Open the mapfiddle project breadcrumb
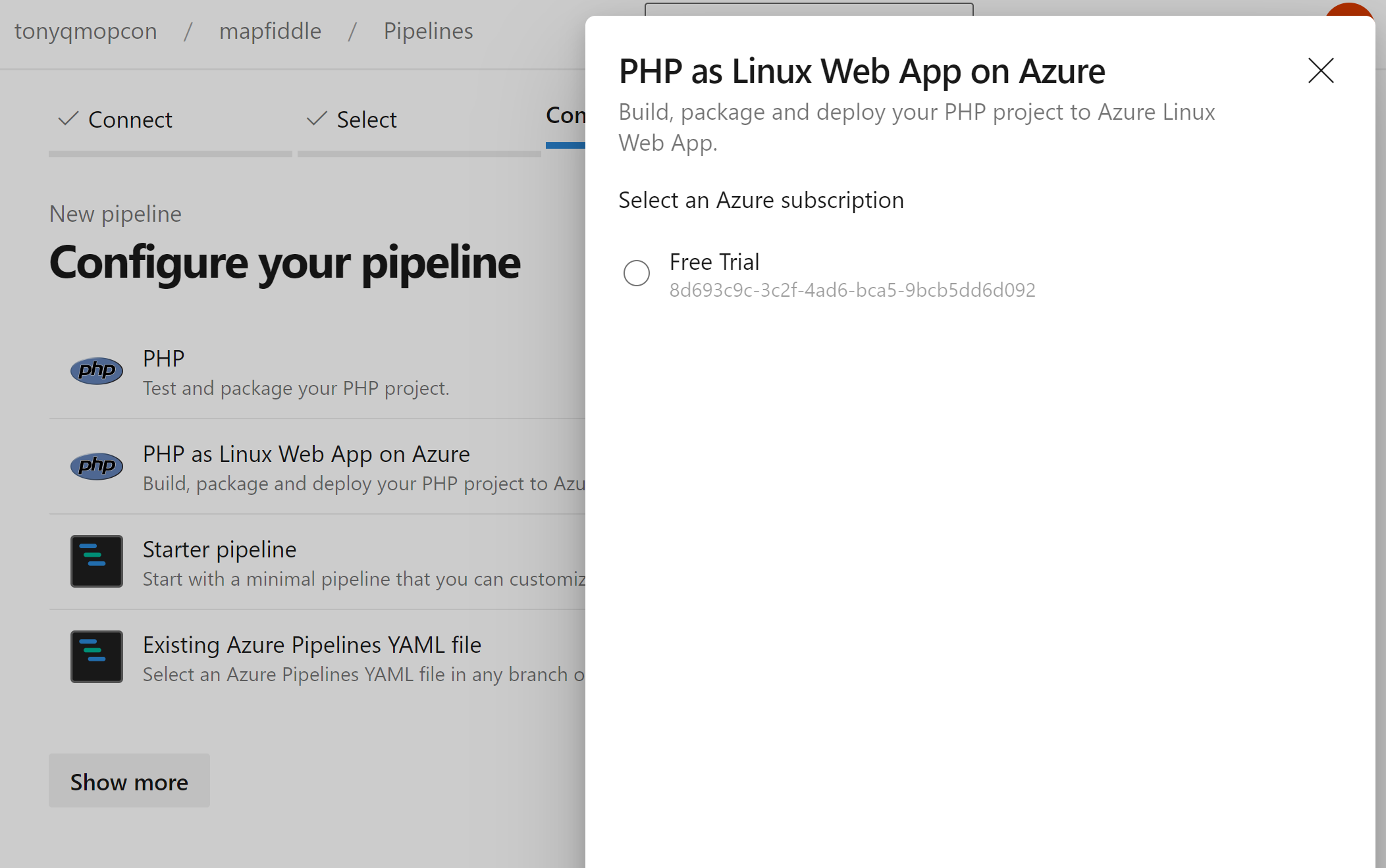The height and width of the screenshot is (868, 1386). 270,31
